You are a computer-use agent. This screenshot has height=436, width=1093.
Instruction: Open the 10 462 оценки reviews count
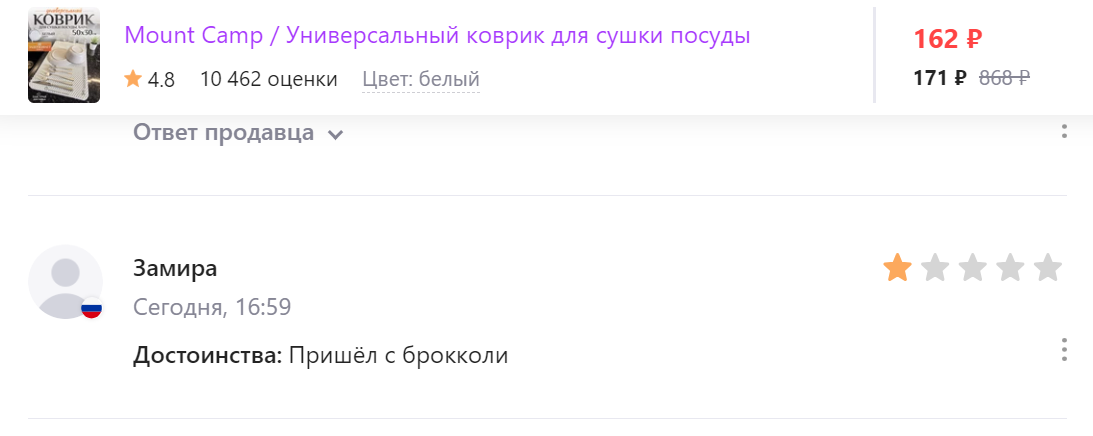pyautogui.click(x=268, y=80)
